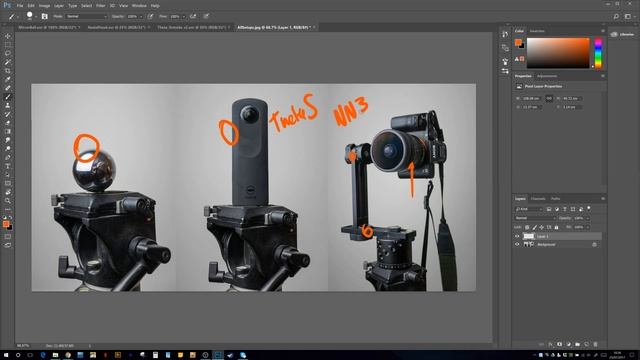Open the Image menu
This screenshot has height=360, width=640.
pos(44,6)
